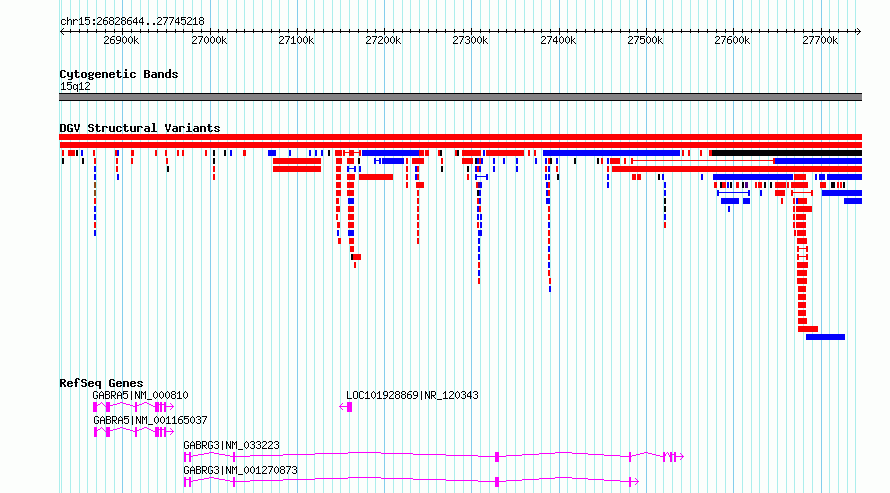This screenshot has height=493, width=890.
Task: Click the left arrowhead of the coordinate ruler
Action: (62, 31)
